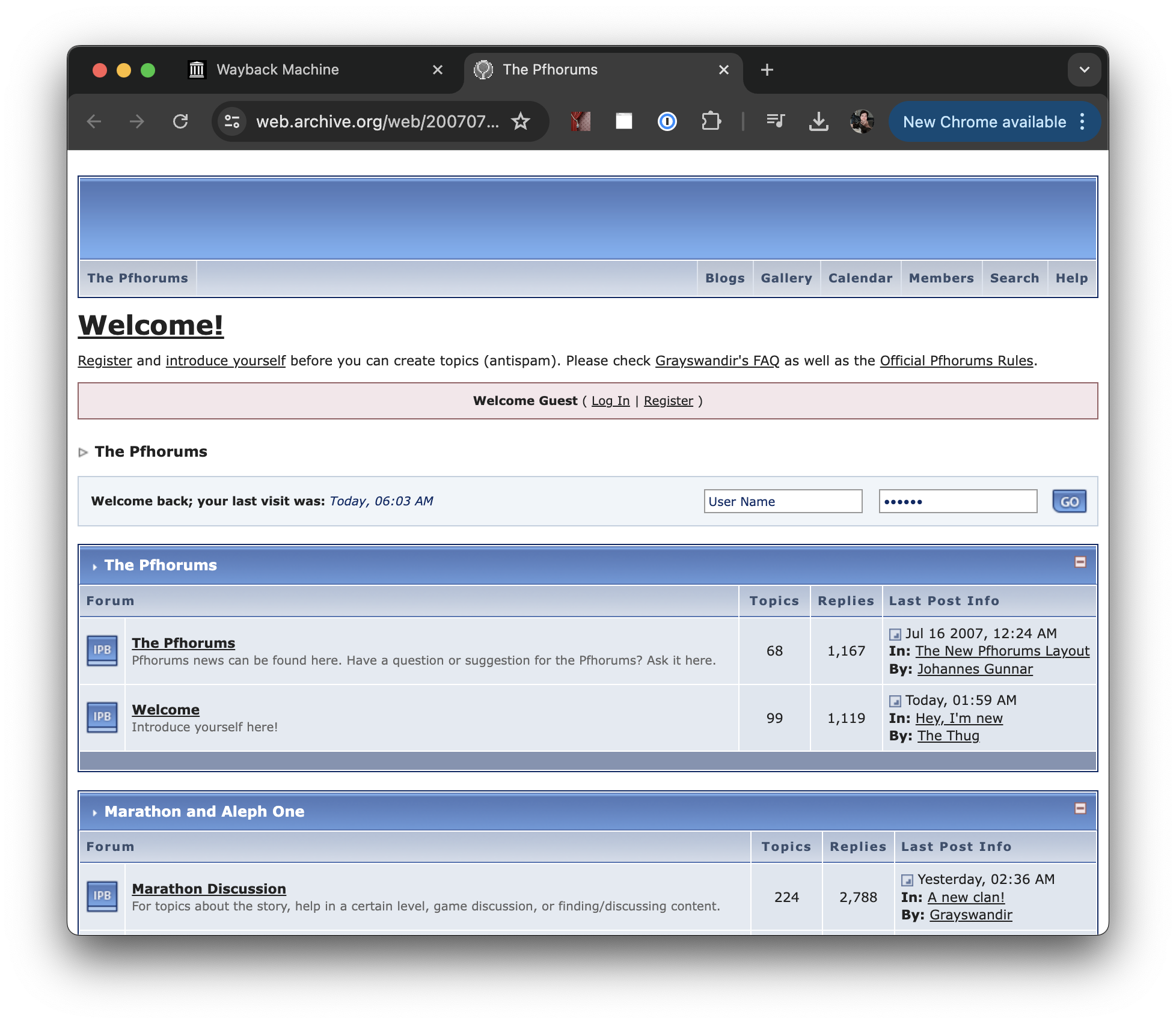Screen dimensions: 1176x1024
Task: Open The Pfhorums category header link
Action: click(x=161, y=565)
